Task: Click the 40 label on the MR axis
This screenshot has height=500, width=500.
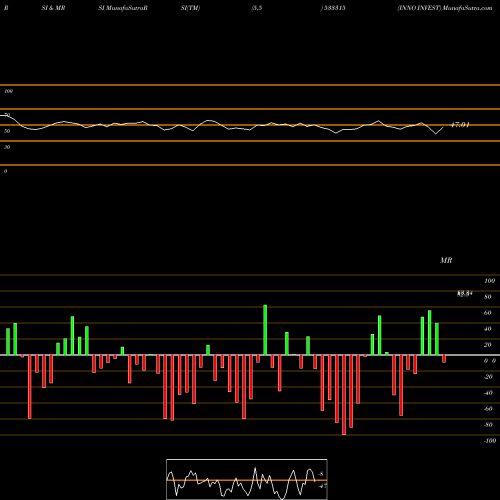Action: point(488,329)
